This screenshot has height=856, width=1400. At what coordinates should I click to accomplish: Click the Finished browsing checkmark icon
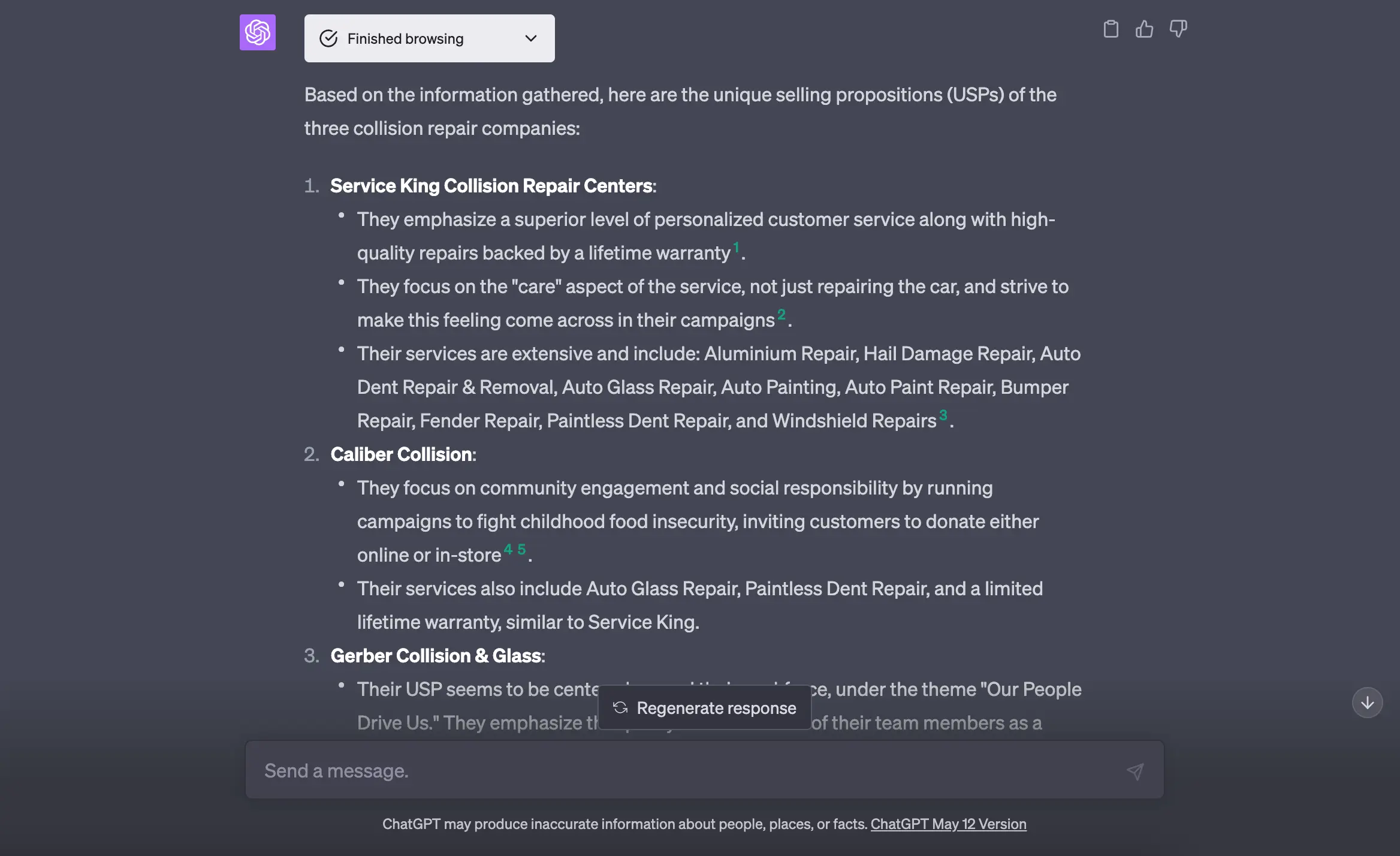[328, 38]
